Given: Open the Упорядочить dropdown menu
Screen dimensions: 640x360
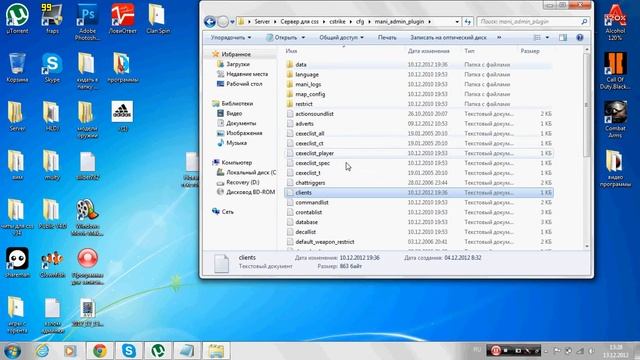Looking at the screenshot, I should point(231,38).
